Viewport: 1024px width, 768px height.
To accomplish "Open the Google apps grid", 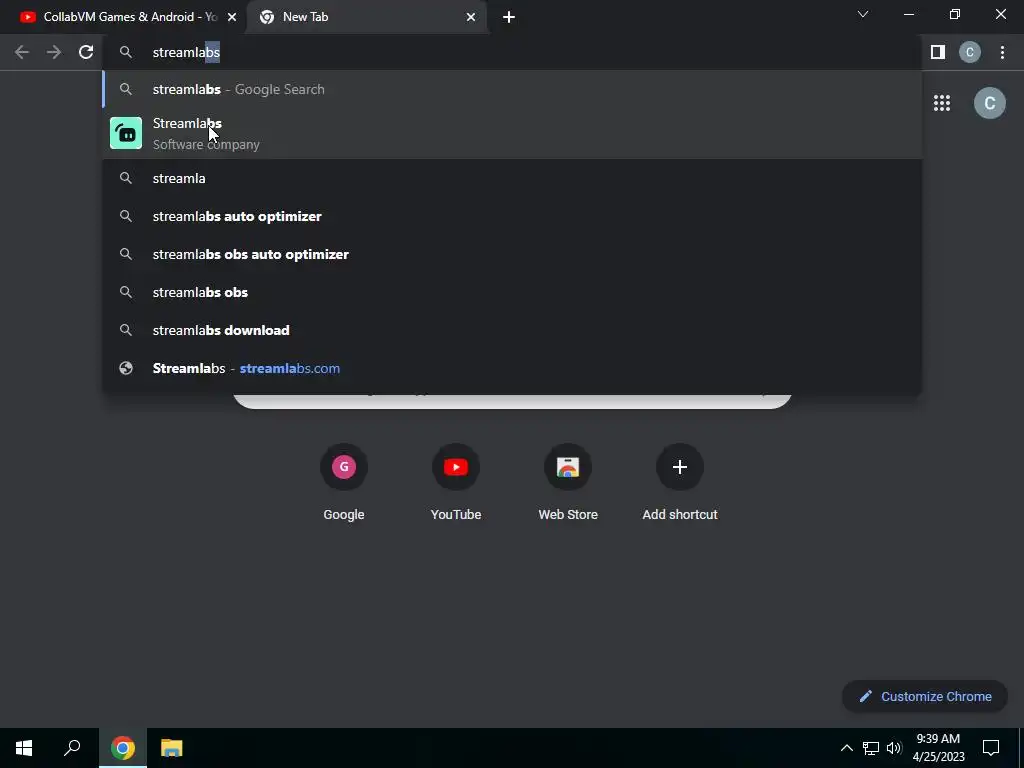I will [942, 103].
